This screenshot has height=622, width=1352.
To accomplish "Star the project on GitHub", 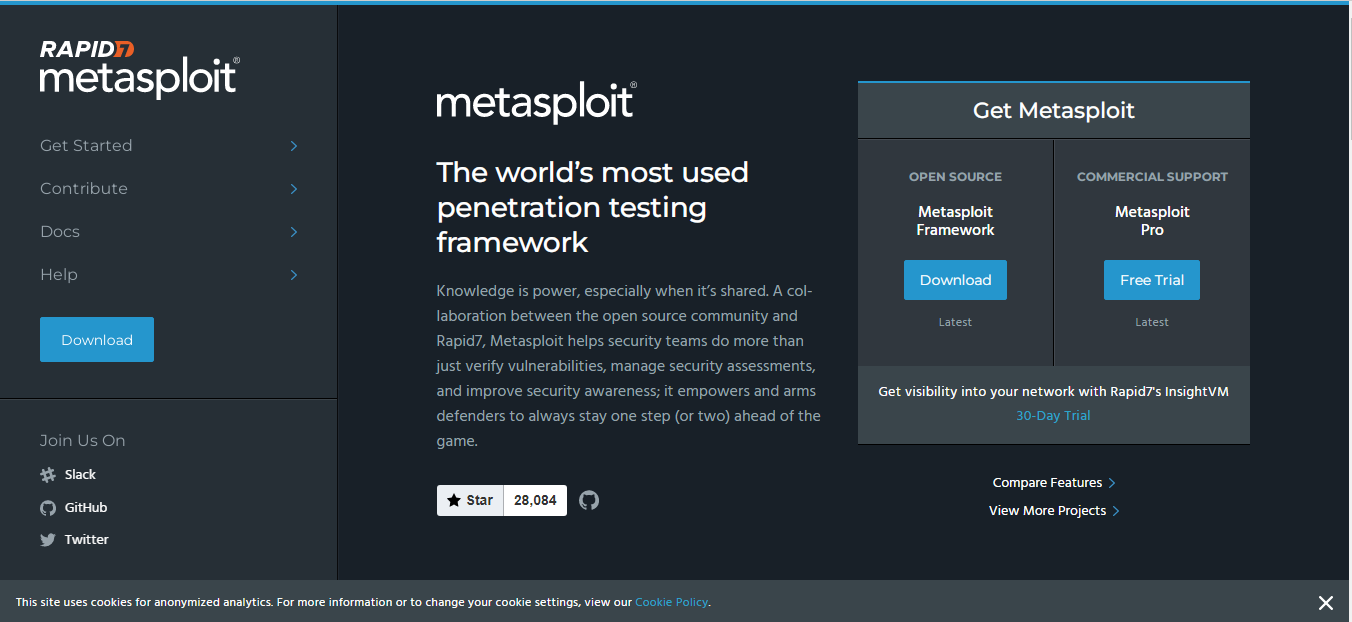I will [x=470, y=500].
